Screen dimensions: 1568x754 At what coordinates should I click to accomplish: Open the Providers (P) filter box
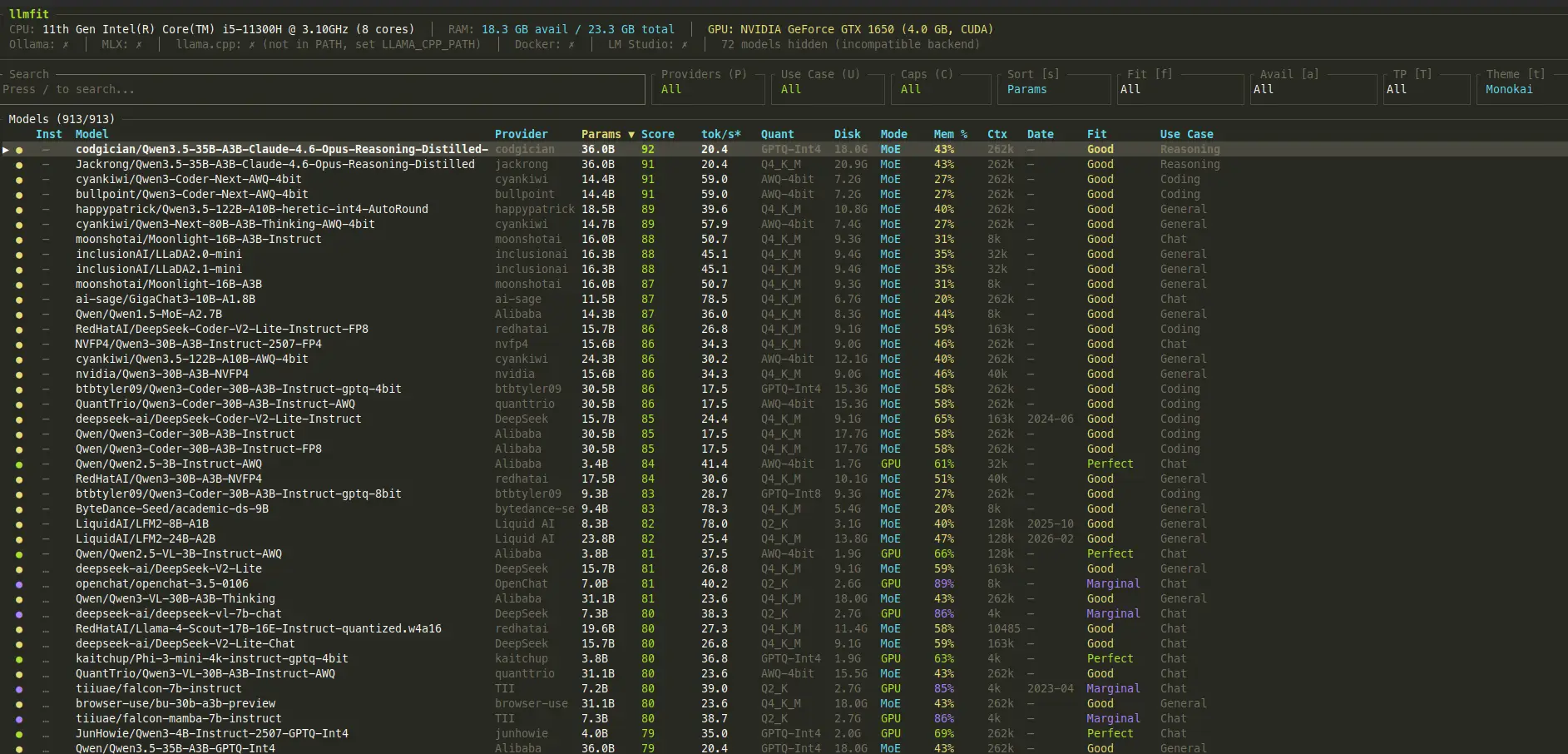pyautogui.click(x=707, y=89)
